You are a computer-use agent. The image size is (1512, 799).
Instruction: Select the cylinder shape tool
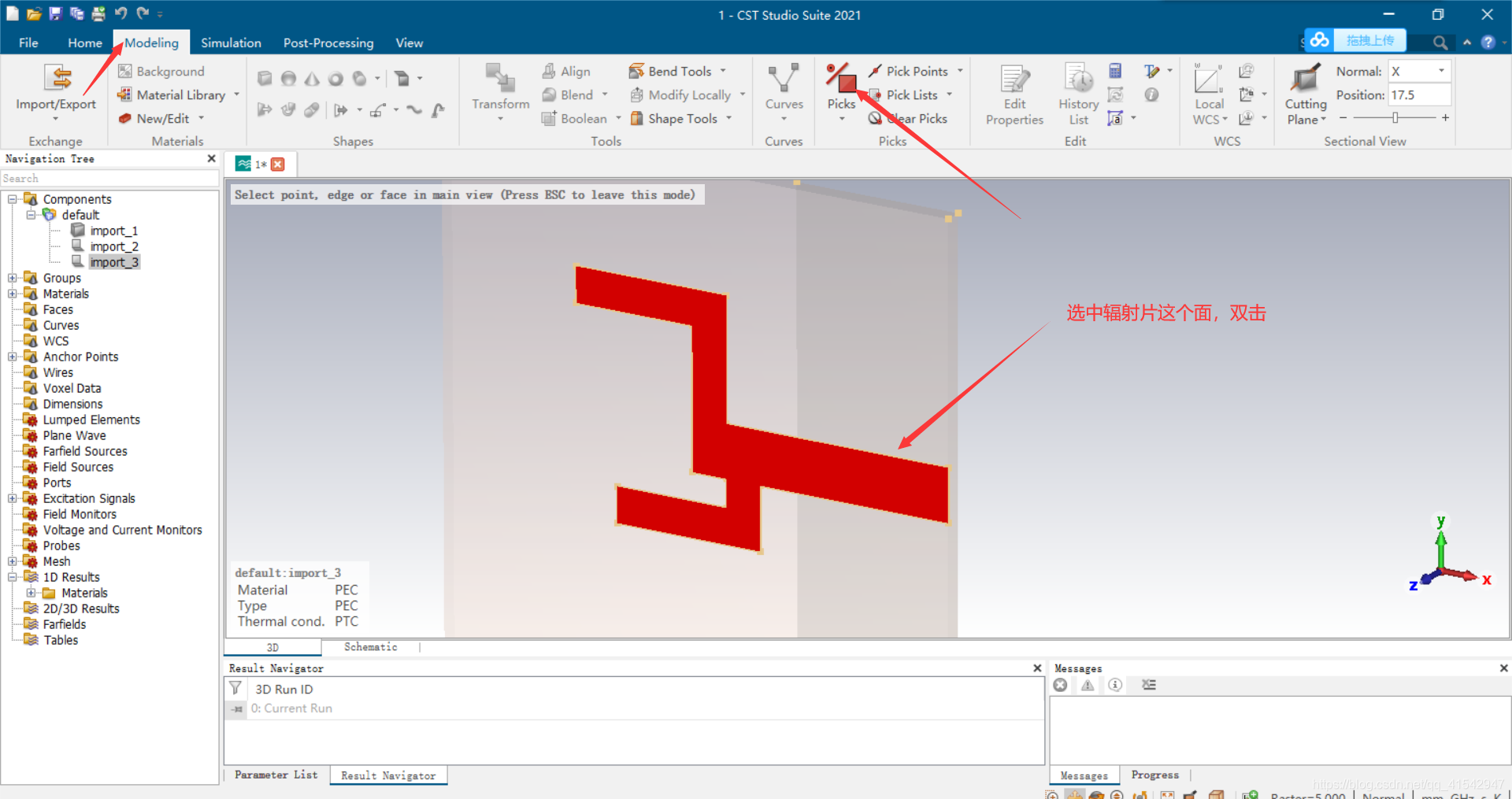pos(359,78)
